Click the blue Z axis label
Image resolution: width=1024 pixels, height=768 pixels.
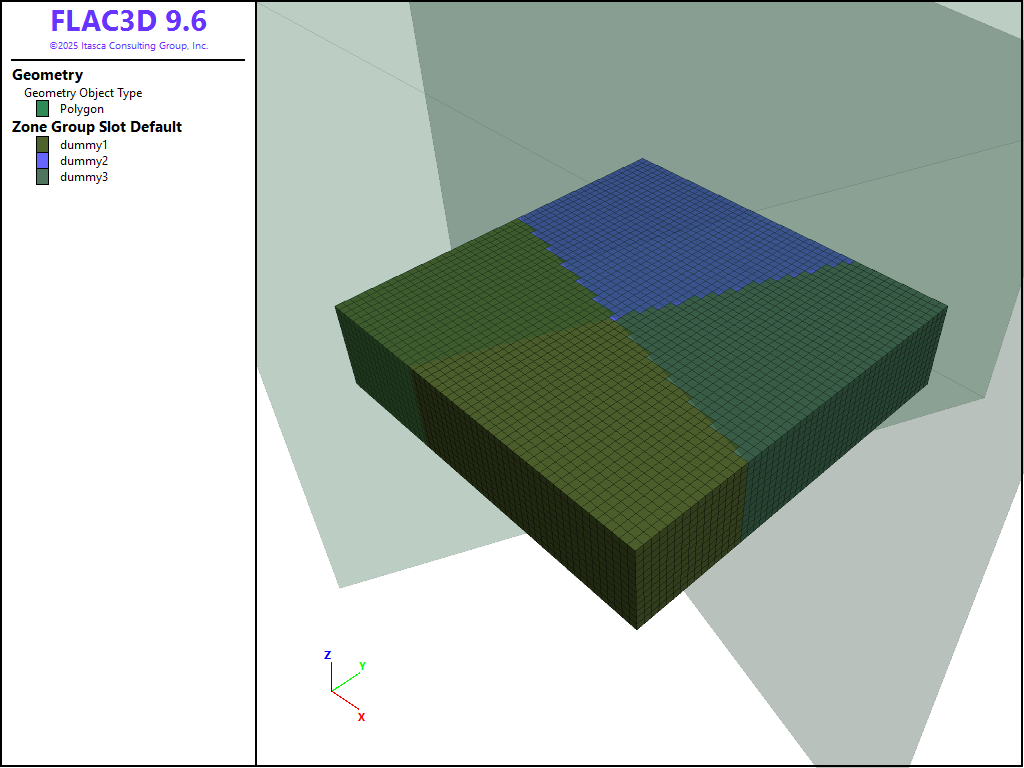tap(327, 655)
